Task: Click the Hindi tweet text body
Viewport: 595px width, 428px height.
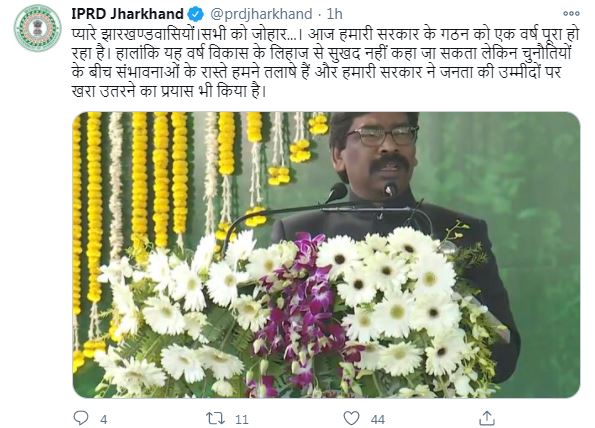Action: 325,63
